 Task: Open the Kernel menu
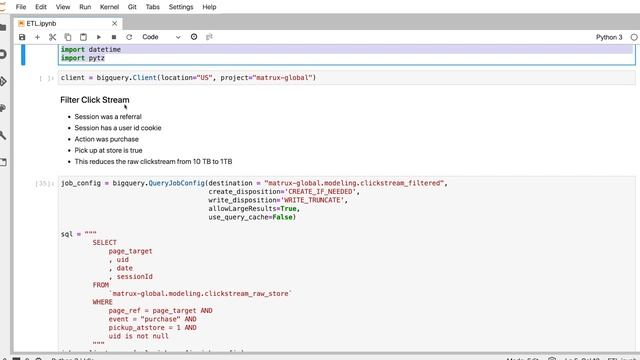coord(109,7)
